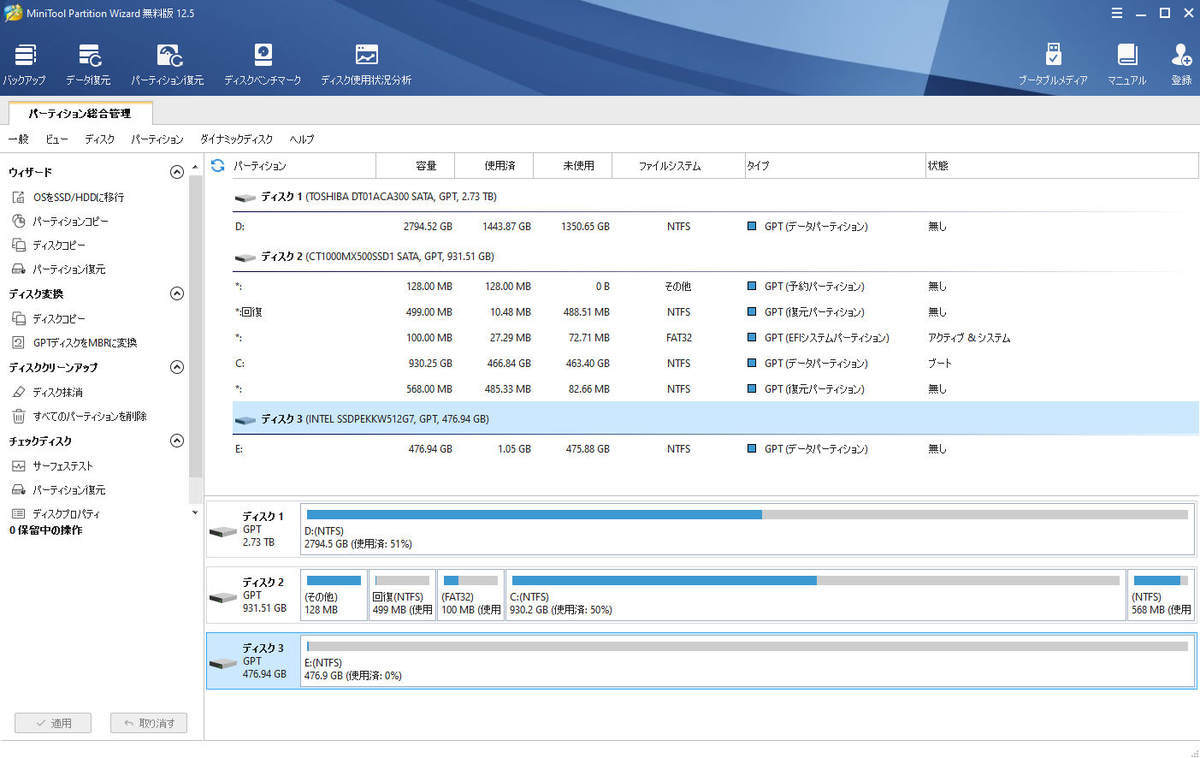Open the 一般 menu
The height and width of the screenshot is (758, 1200).
point(18,139)
